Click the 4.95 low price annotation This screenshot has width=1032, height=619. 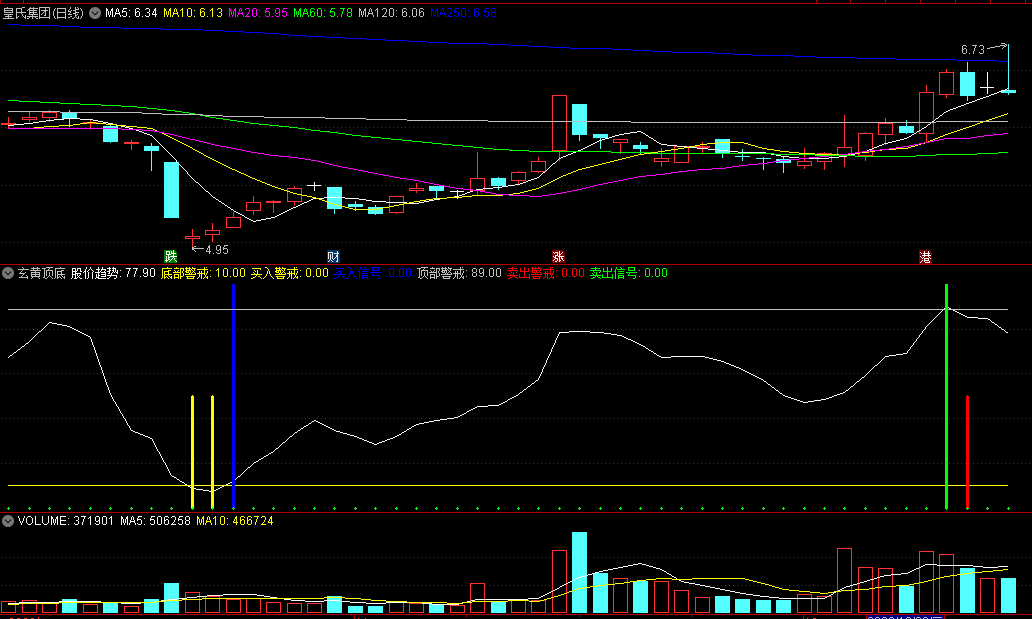tap(217, 250)
